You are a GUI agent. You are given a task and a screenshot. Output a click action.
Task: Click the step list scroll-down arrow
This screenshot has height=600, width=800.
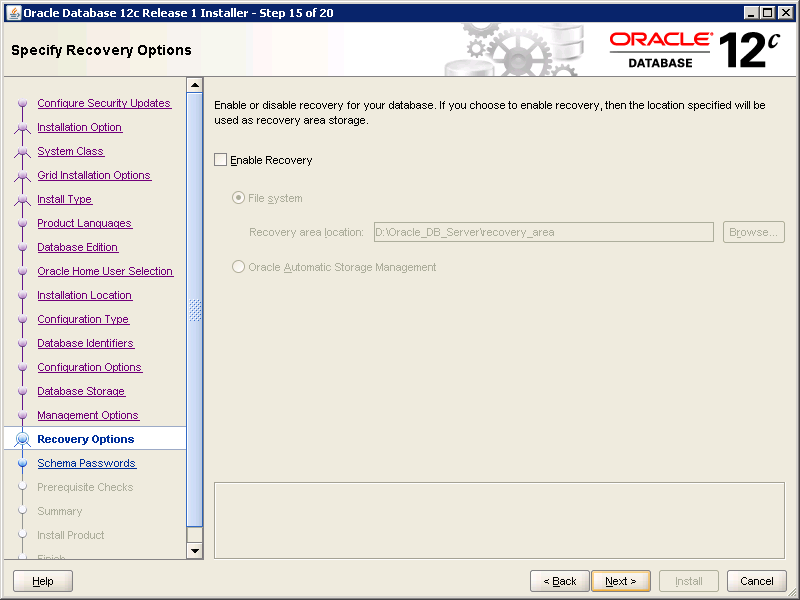(x=195, y=551)
